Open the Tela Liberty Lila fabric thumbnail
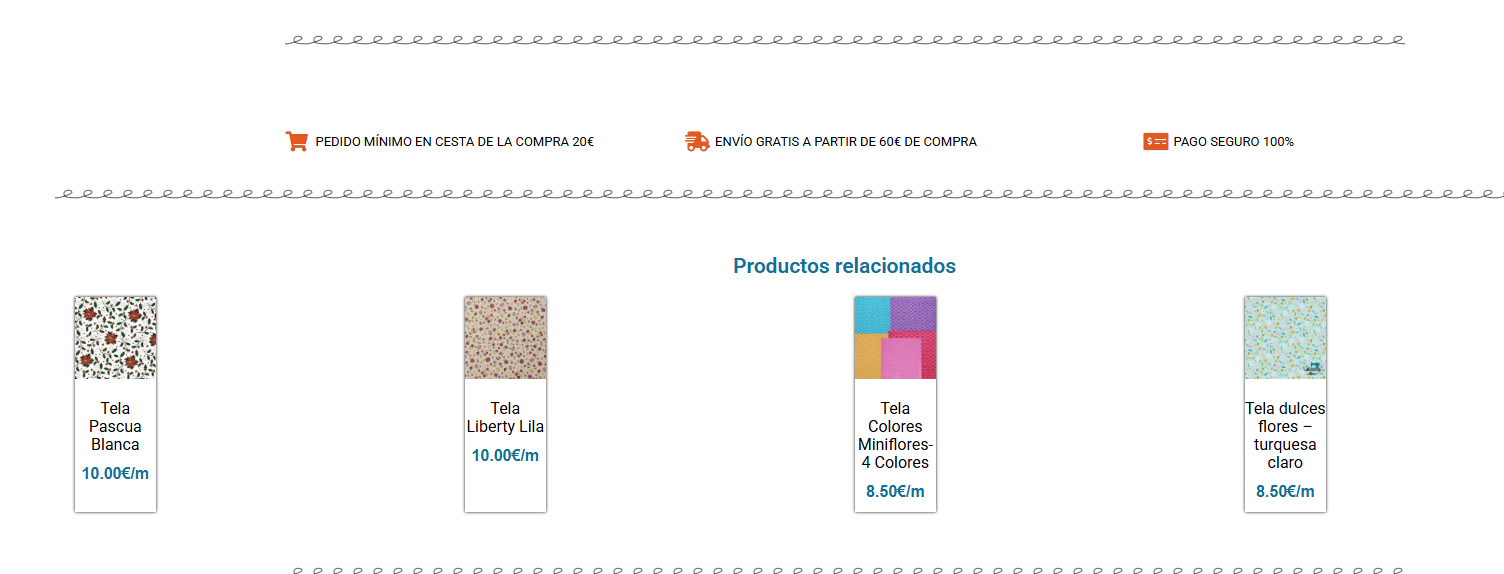The width and height of the screenshot is (1504, 574). 505,338
